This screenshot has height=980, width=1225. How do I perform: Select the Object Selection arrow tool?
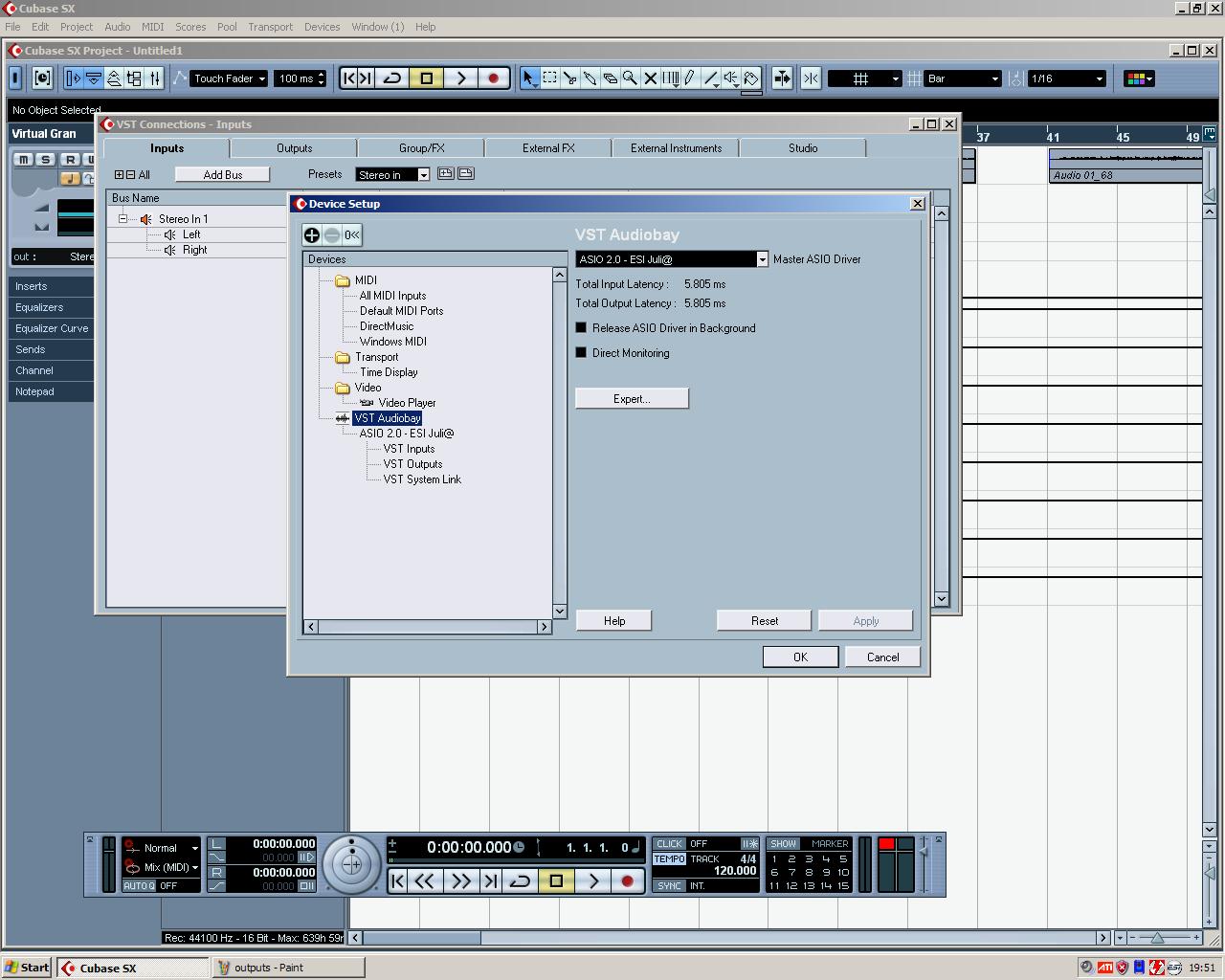point(529,78)
